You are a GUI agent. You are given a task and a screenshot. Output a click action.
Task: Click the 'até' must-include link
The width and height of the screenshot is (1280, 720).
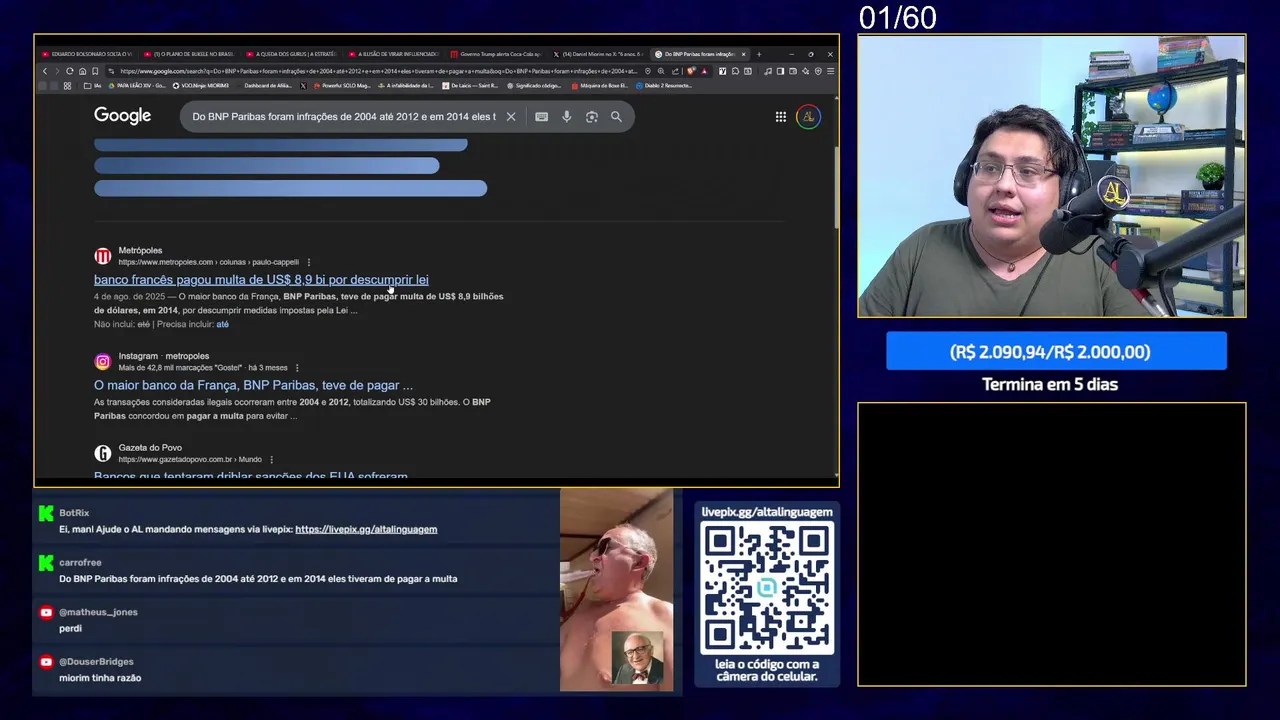click(x=222, y=324)
